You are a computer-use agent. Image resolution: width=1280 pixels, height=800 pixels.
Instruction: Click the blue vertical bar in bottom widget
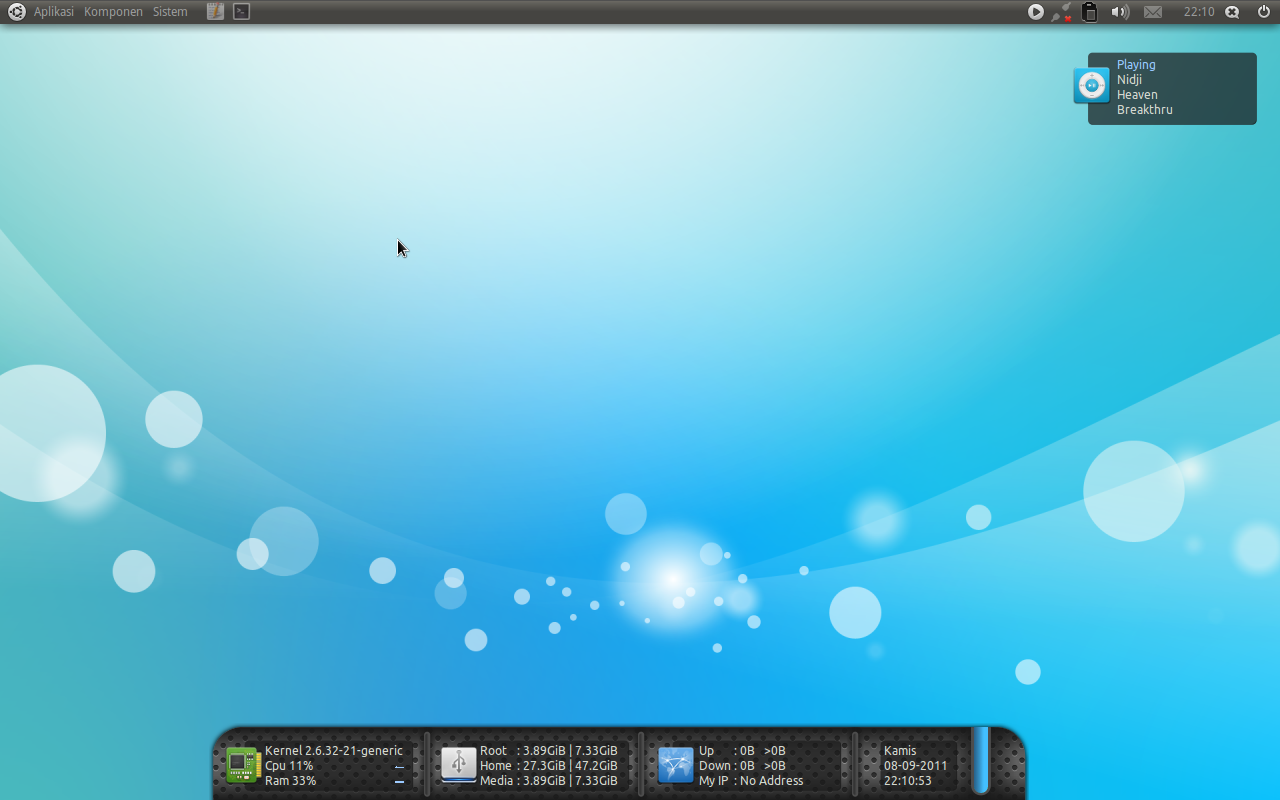[x=981, y=760]
